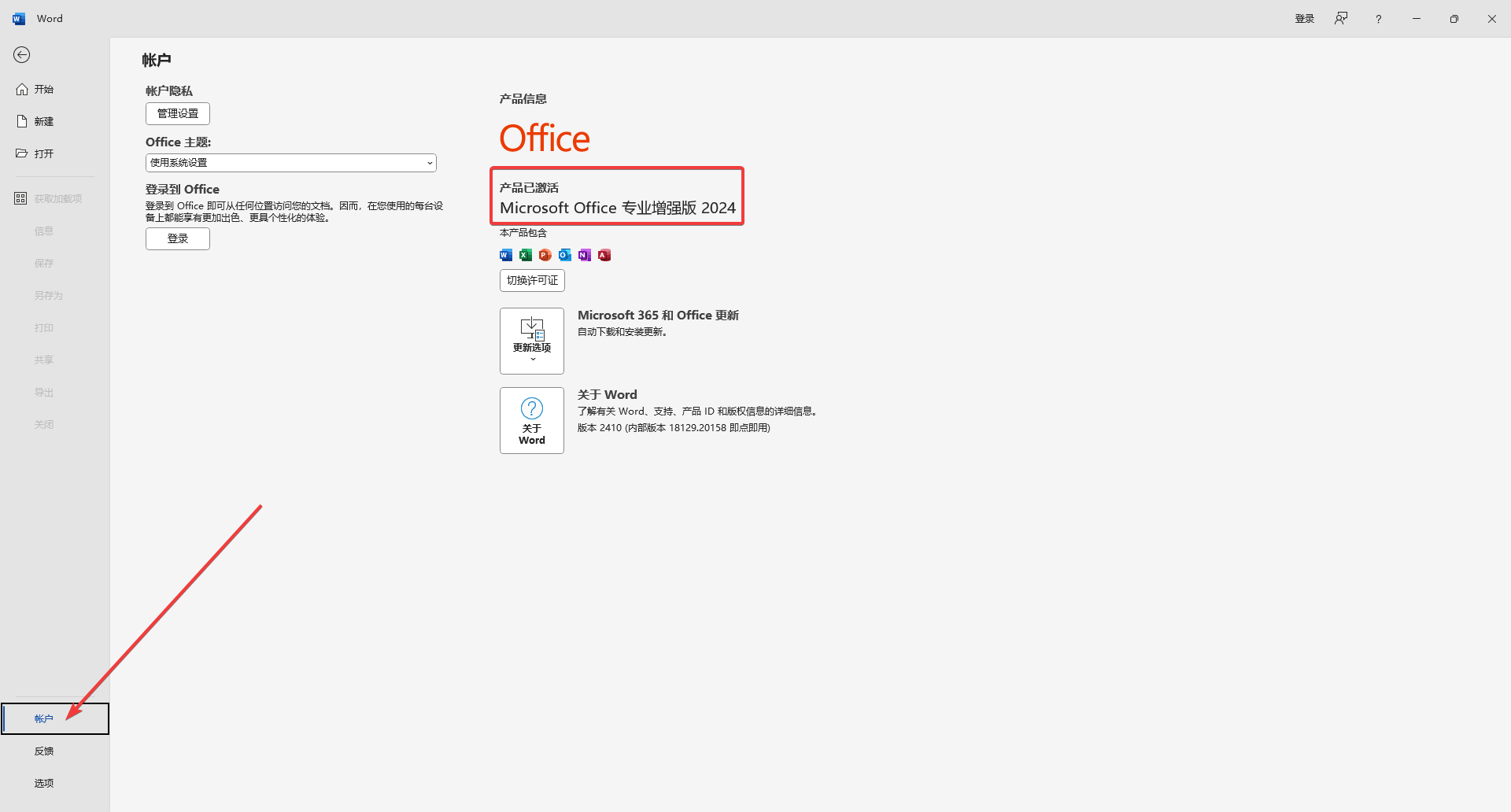Click the feedback person icon in titlebar
Screen dimensions: 1511x812
(x=1341, y=18)
